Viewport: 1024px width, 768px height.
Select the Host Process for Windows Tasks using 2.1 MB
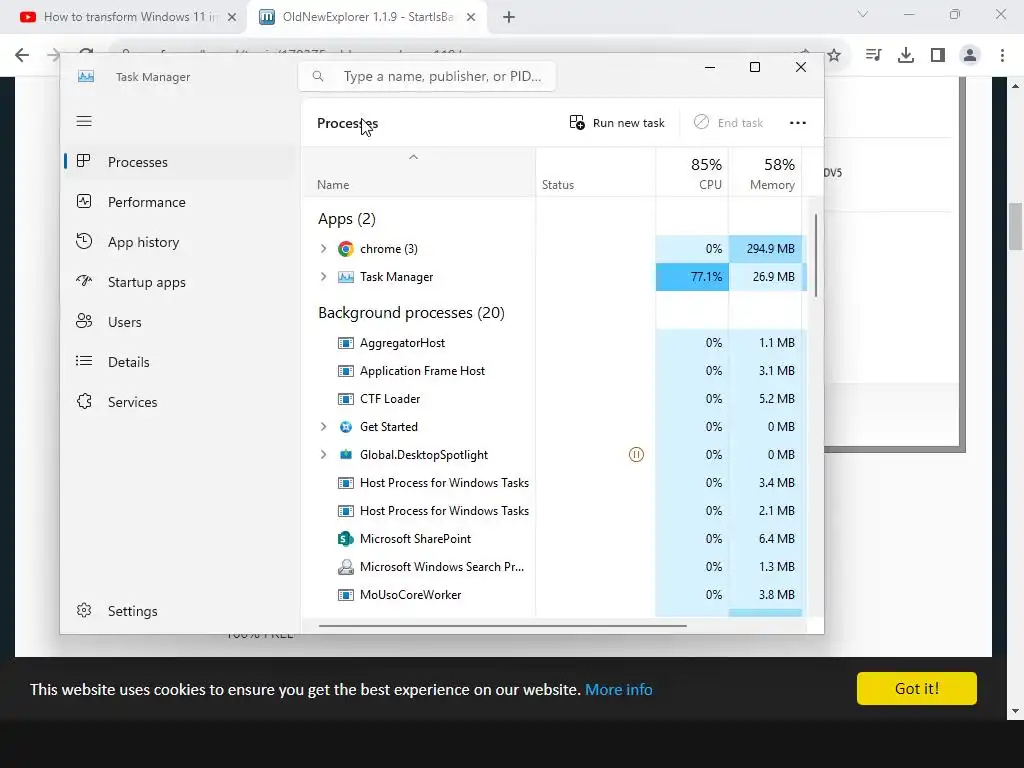click(x=554, y=511)
